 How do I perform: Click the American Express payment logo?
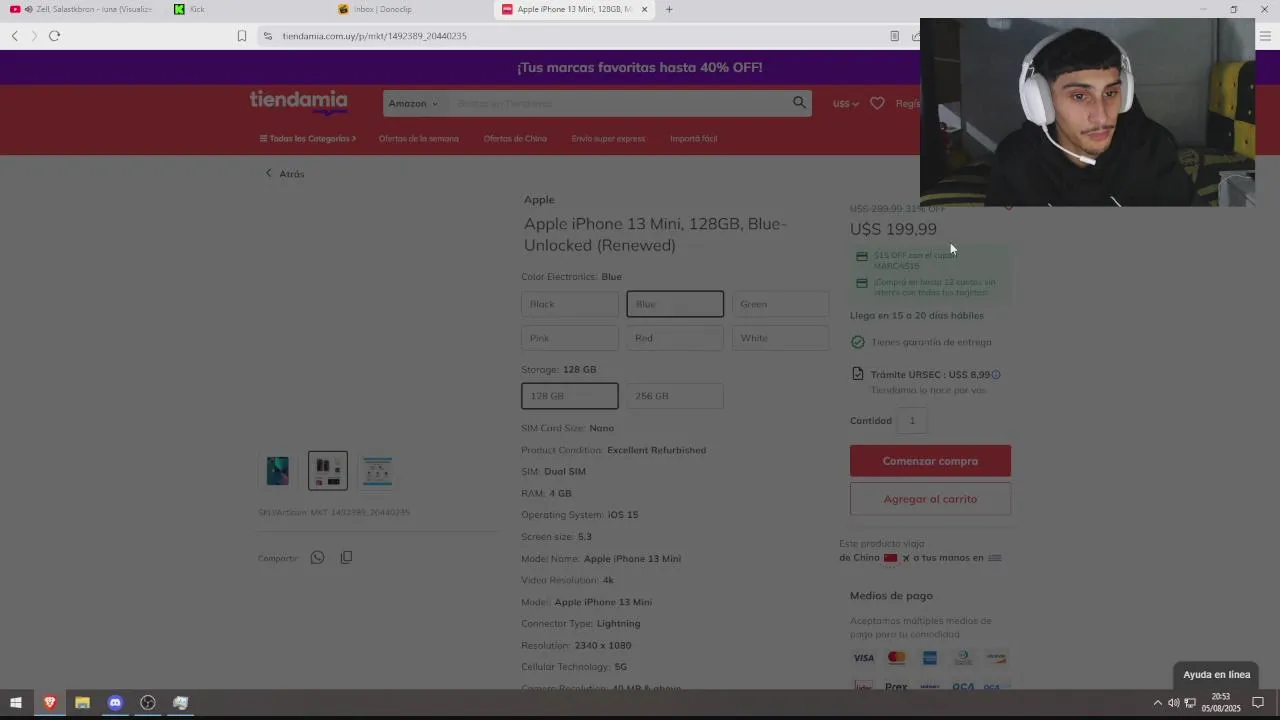click(x=929, y=658)
